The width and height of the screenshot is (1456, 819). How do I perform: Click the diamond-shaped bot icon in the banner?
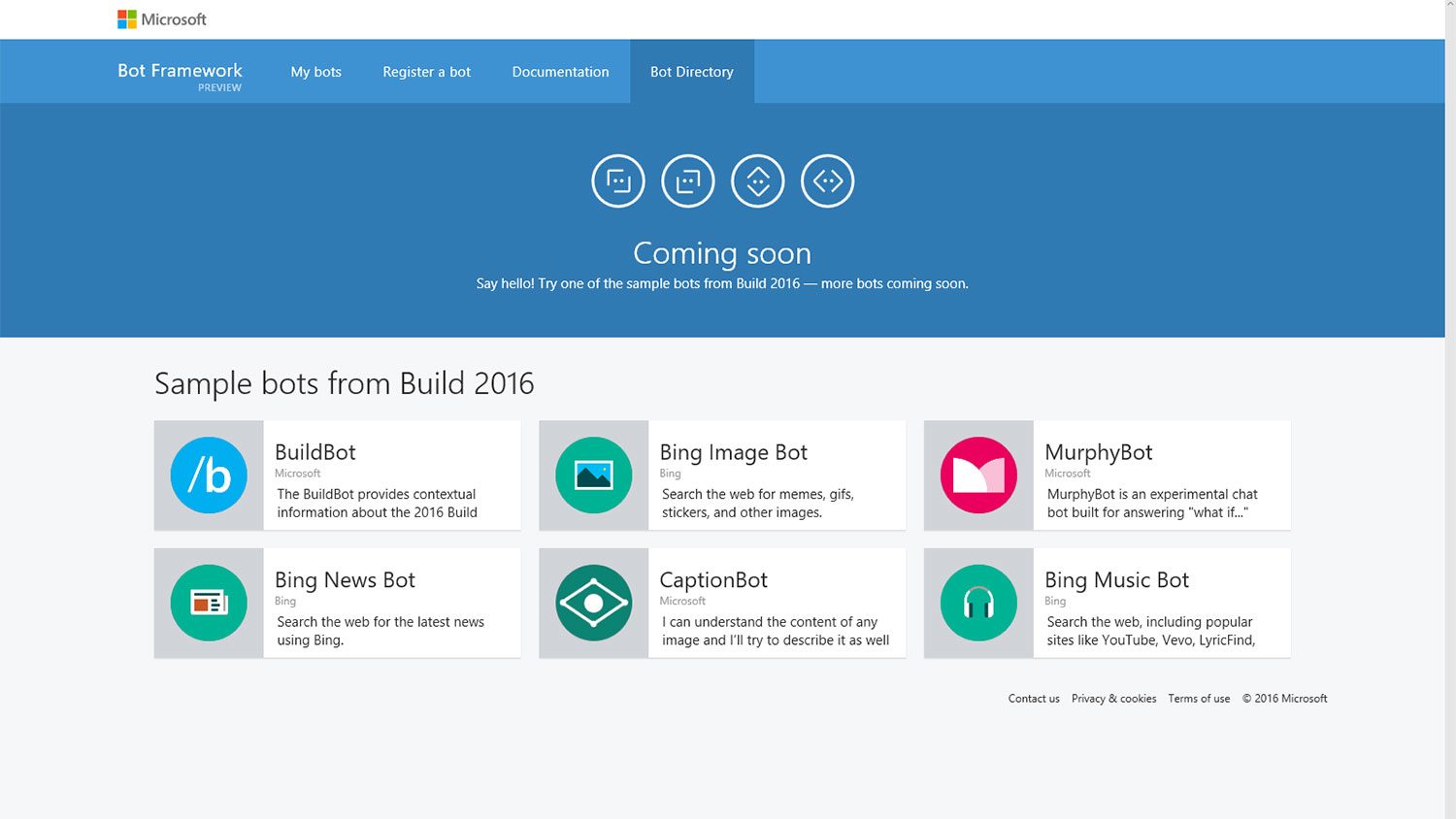758,180
